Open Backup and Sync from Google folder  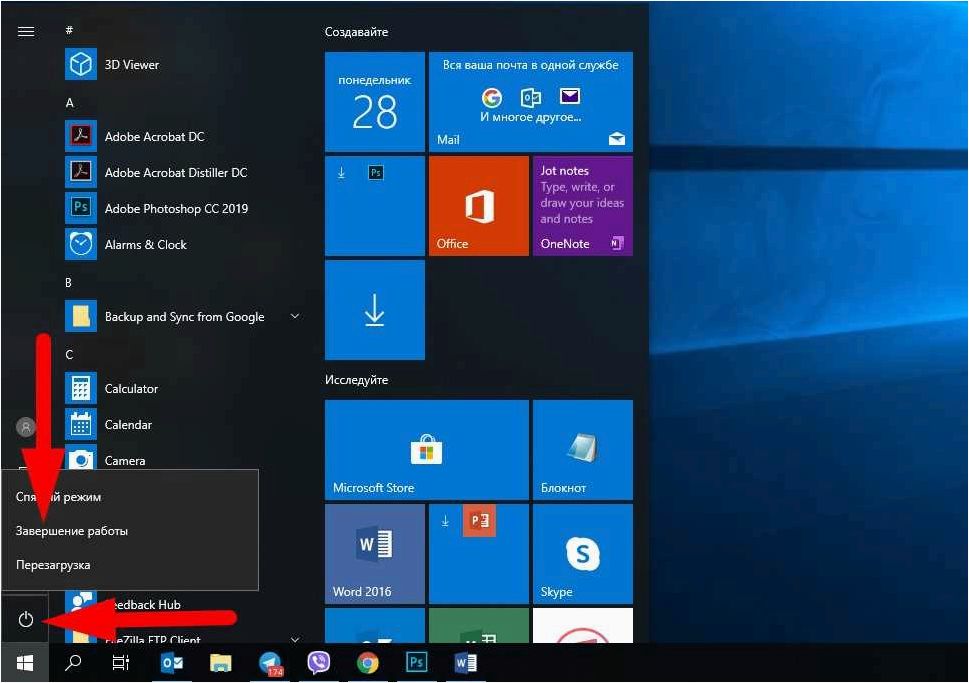click(185, 316)
